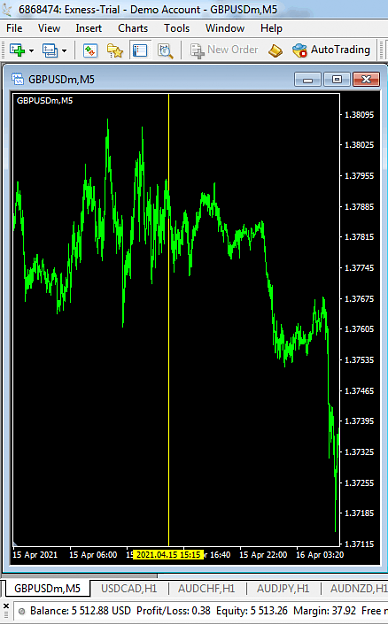Switch to the AUDNZD,H1 chart tab
The image size is (388, 625).
click(358, 588)
